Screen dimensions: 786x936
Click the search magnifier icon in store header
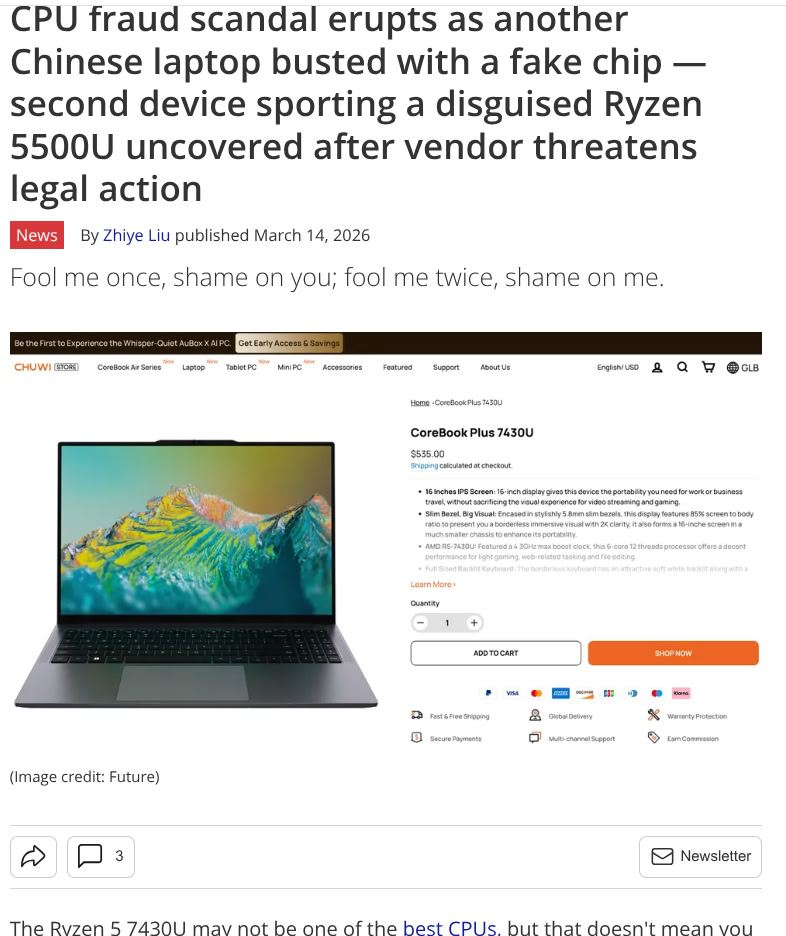pyautogui.click(x=682, y=367)
